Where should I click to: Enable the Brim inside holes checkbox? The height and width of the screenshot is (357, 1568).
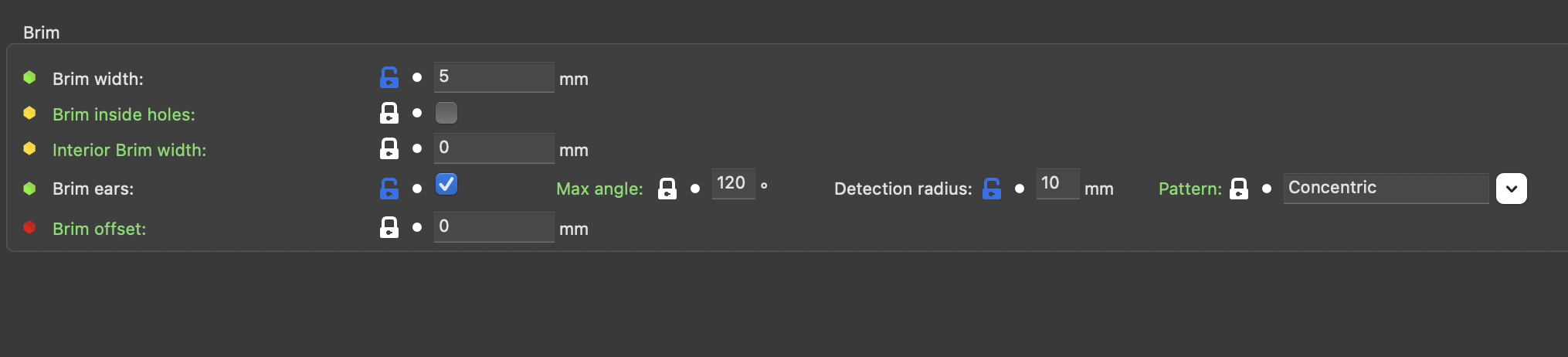(x=446, y=113)
